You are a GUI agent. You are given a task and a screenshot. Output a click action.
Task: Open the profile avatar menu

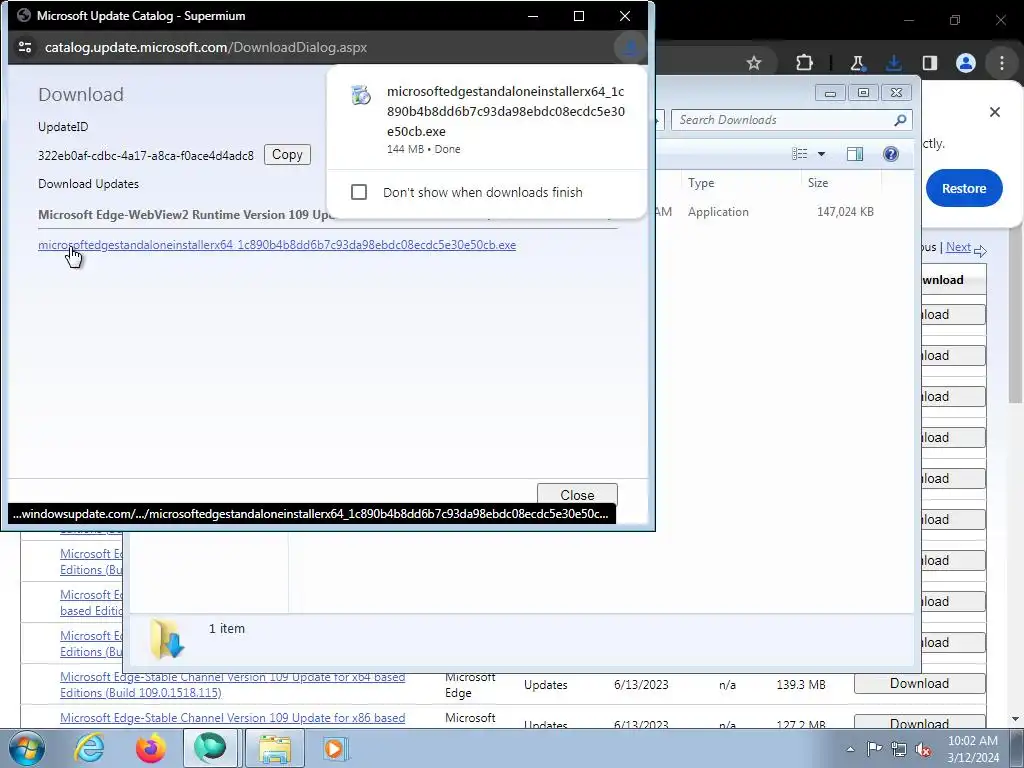tap(965, 63)
